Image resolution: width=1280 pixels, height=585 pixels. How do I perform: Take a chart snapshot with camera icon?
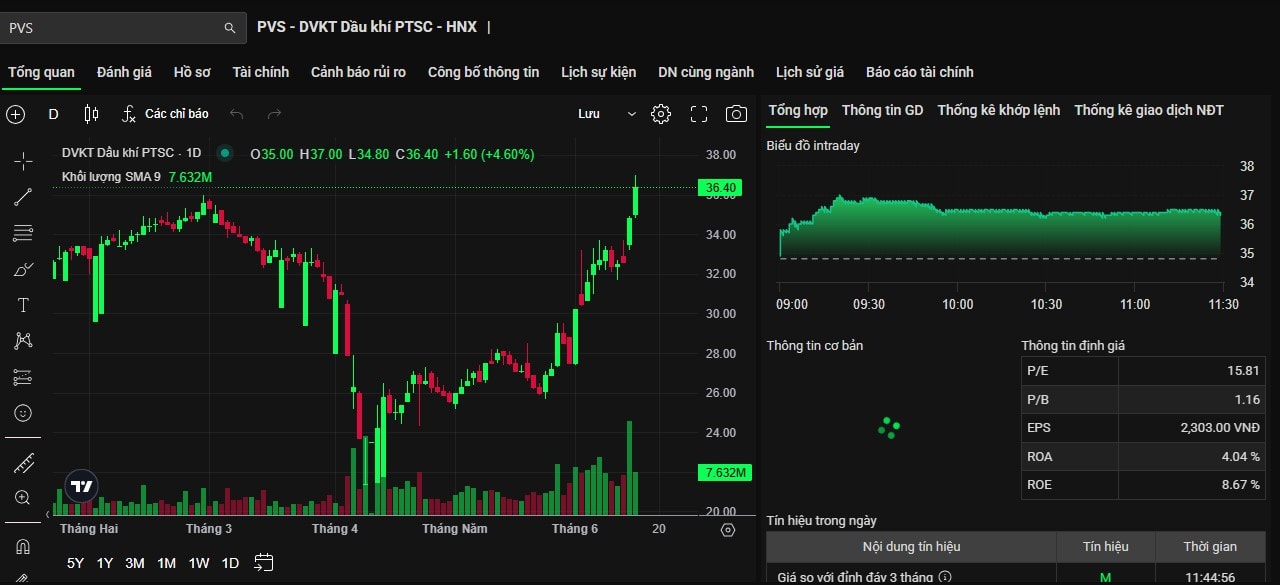736,114
